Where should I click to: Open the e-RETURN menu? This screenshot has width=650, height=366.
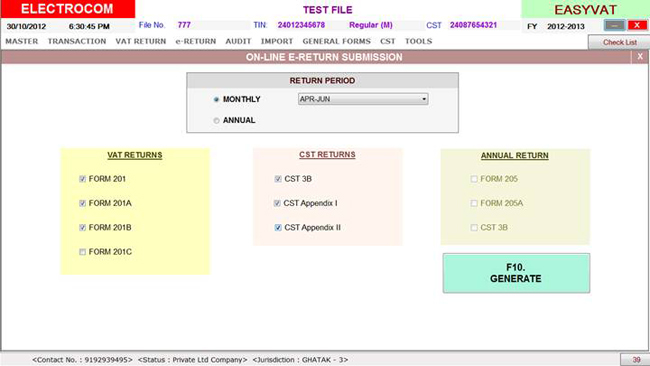point(196,41)
